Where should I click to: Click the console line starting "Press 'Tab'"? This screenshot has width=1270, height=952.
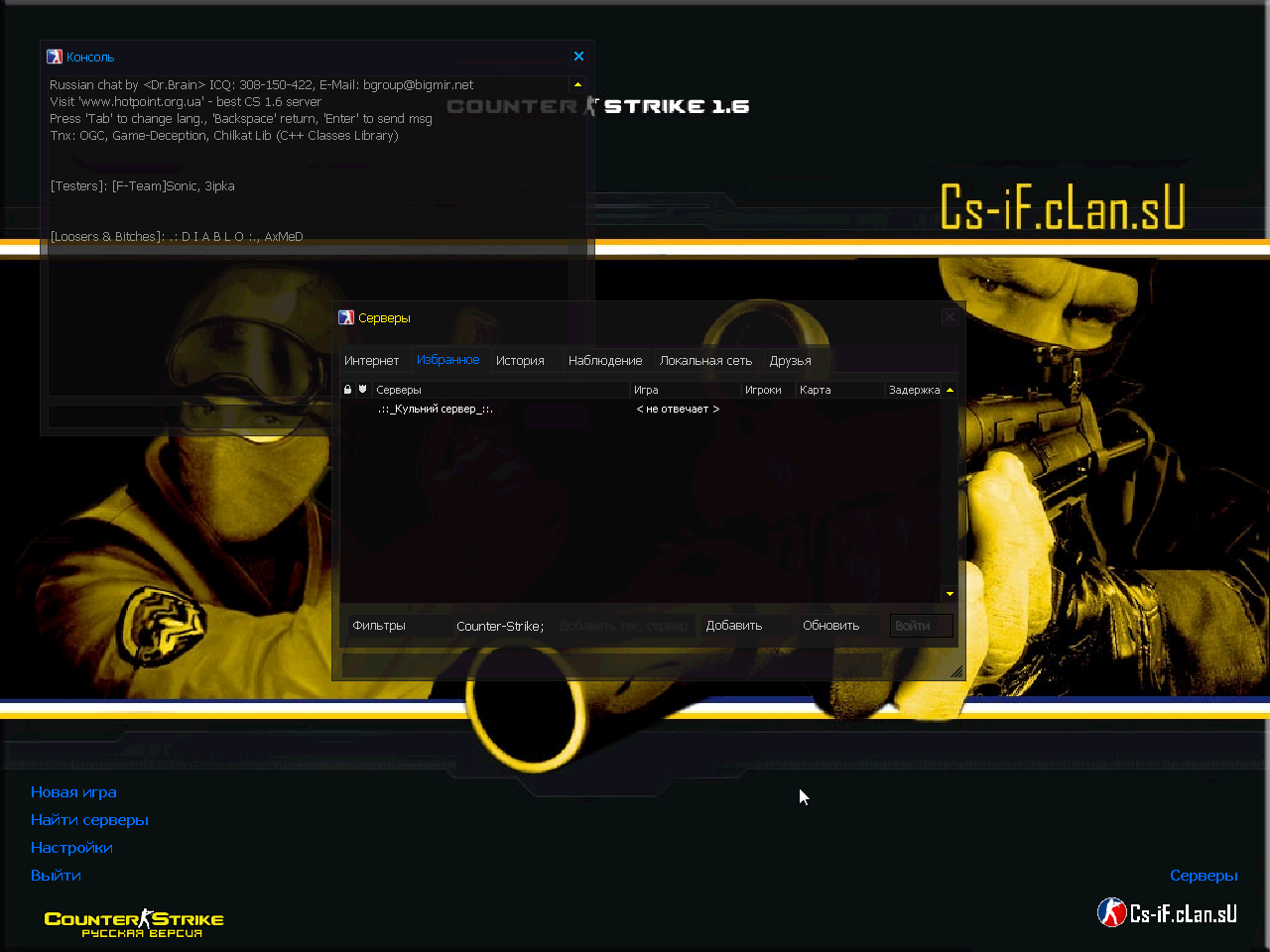pos(241,119)
